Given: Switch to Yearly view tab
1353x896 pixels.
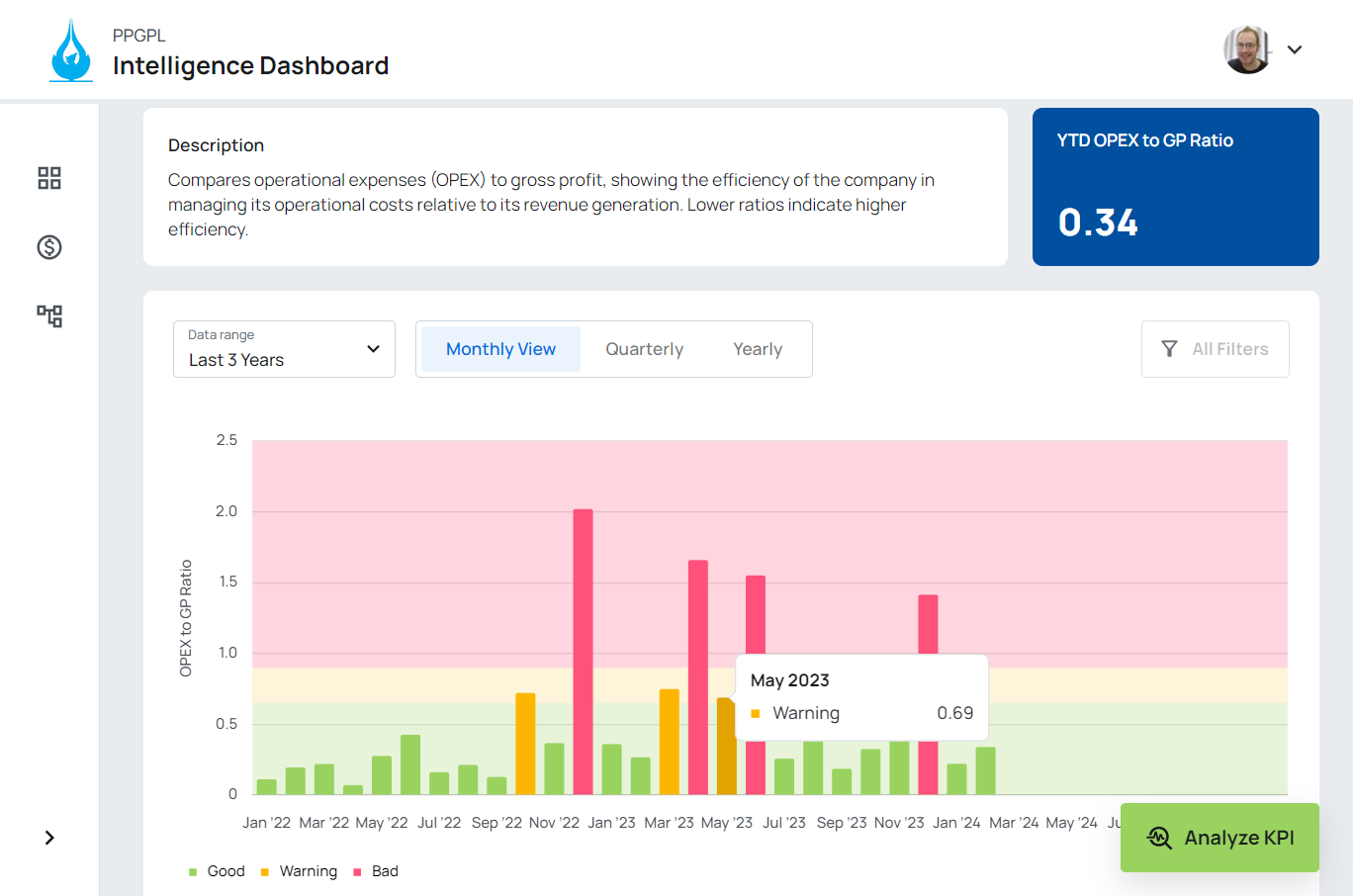Looking at the screenshot, I should point(758,349).
